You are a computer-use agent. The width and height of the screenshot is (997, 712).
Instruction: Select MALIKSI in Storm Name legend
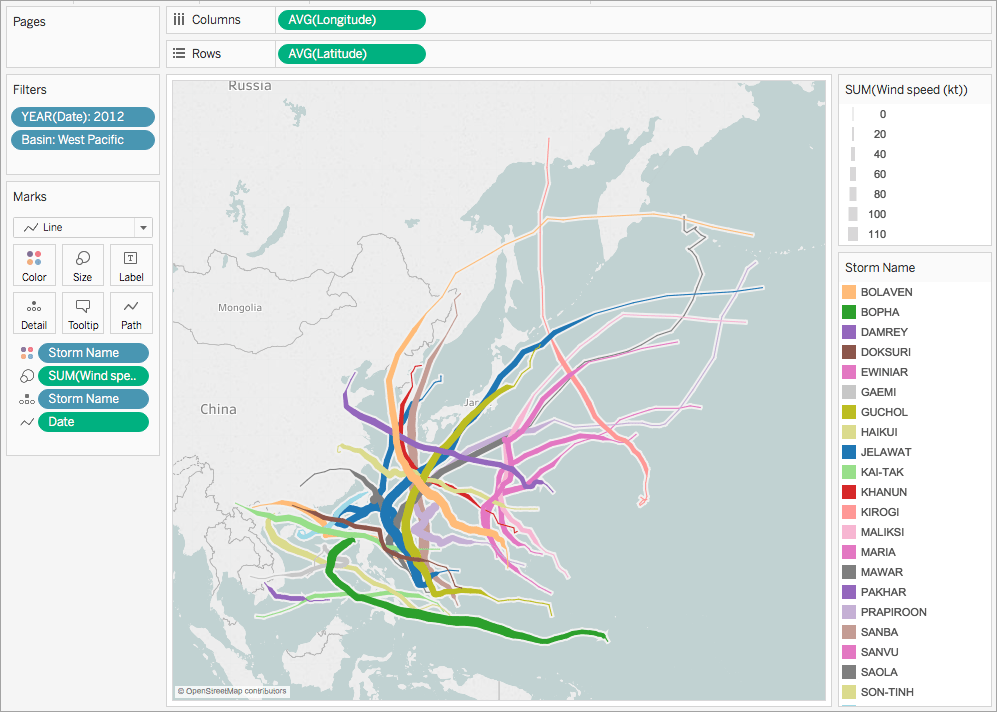[882, 532]
